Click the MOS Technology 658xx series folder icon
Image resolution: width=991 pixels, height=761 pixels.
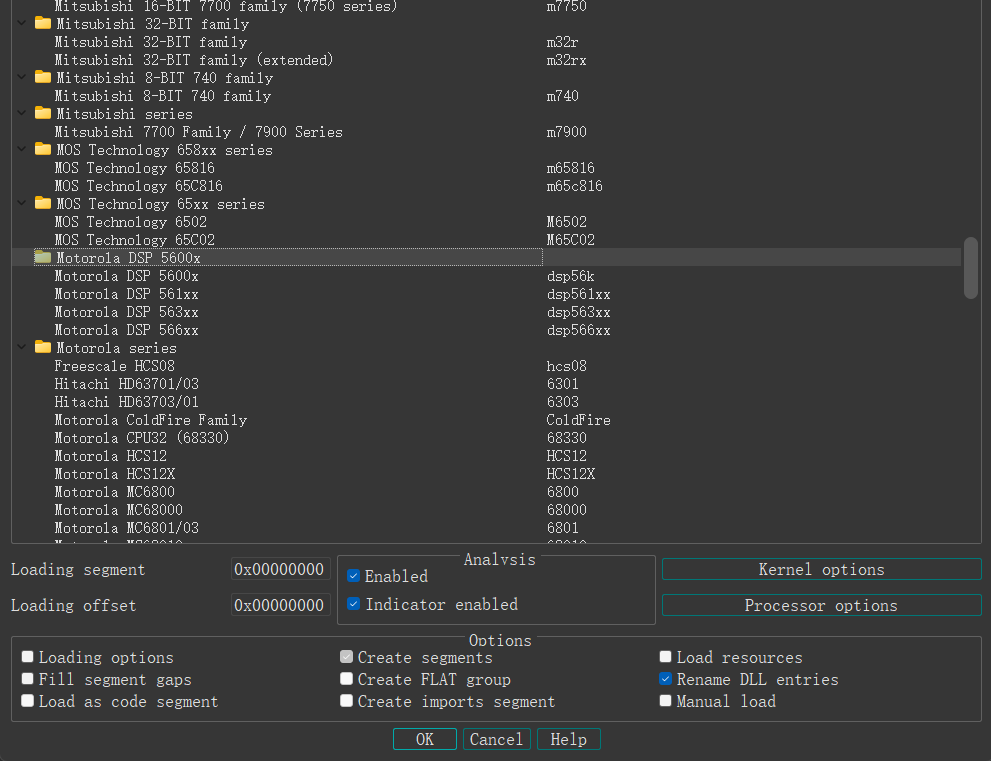(43, 149)
